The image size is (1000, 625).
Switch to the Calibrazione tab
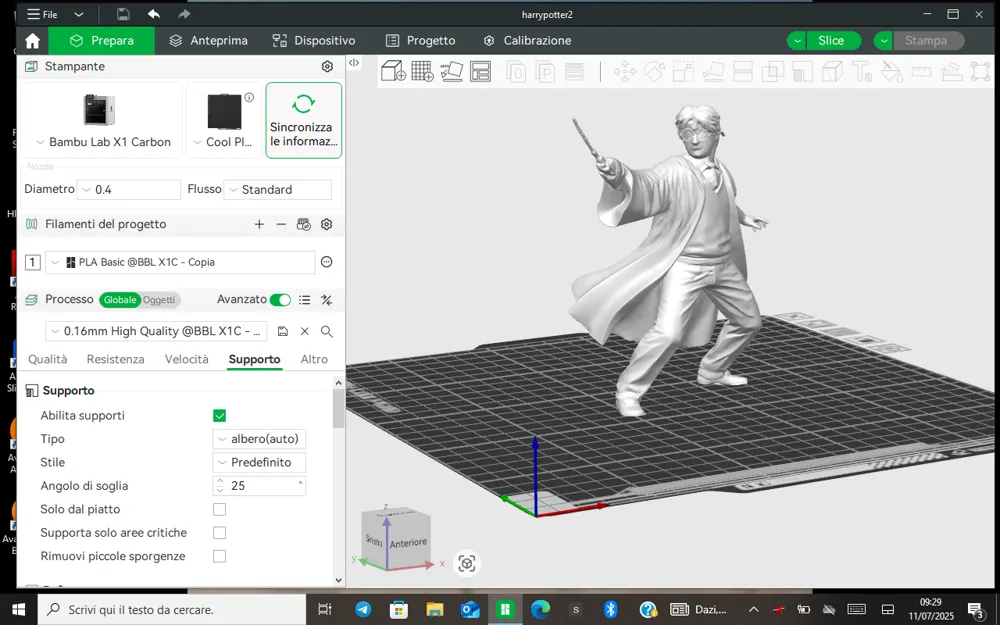pyautogui.click(x=527, y=41)
